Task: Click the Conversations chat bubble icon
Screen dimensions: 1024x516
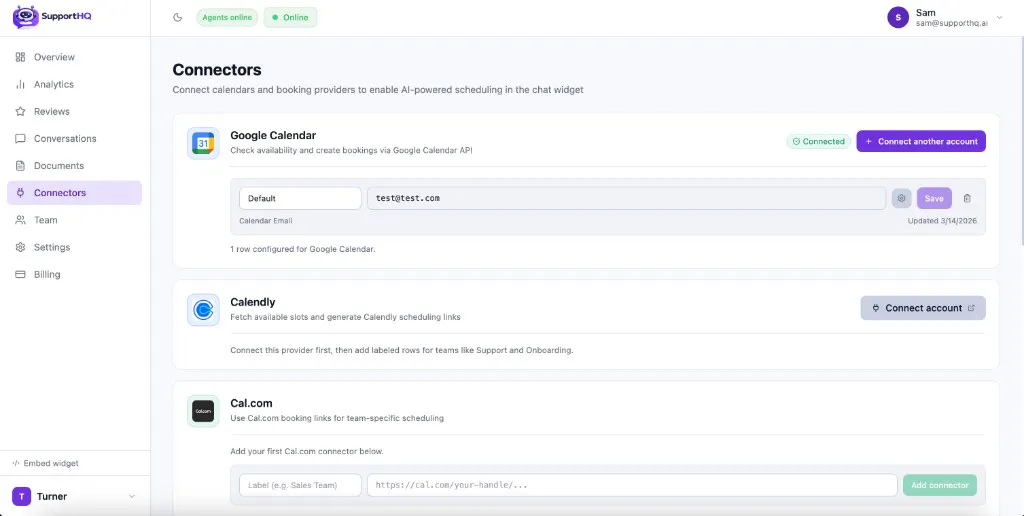Action: (x=20, y=138)
